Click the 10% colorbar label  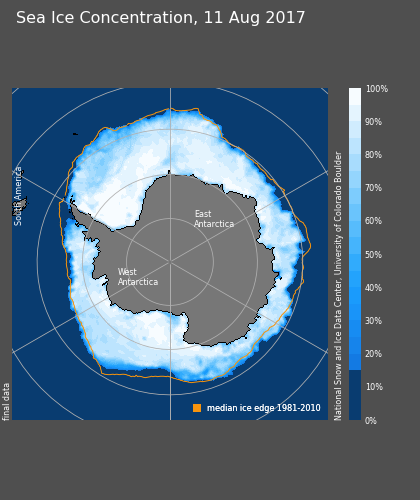click(374, 387)
